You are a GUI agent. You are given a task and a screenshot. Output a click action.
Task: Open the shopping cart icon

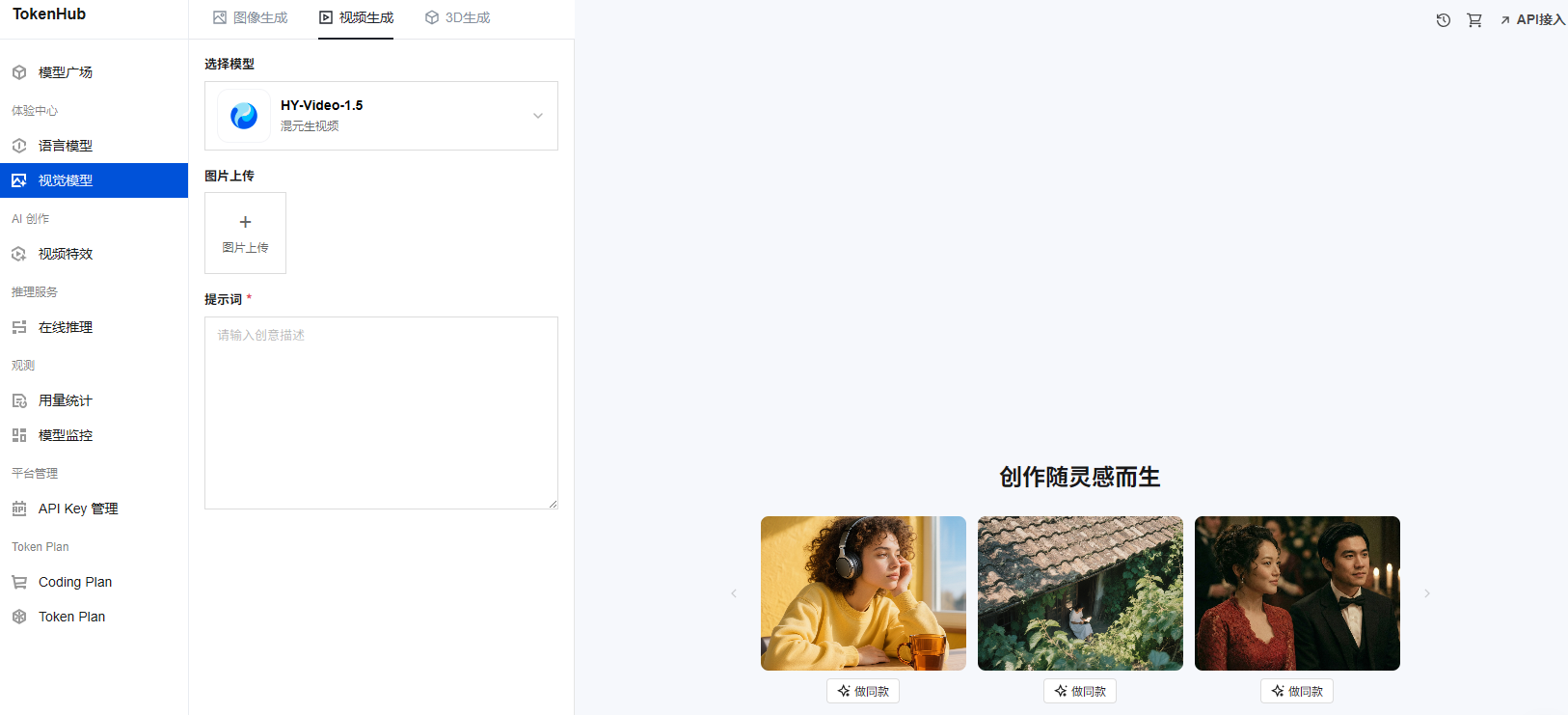pos(1474,20)
